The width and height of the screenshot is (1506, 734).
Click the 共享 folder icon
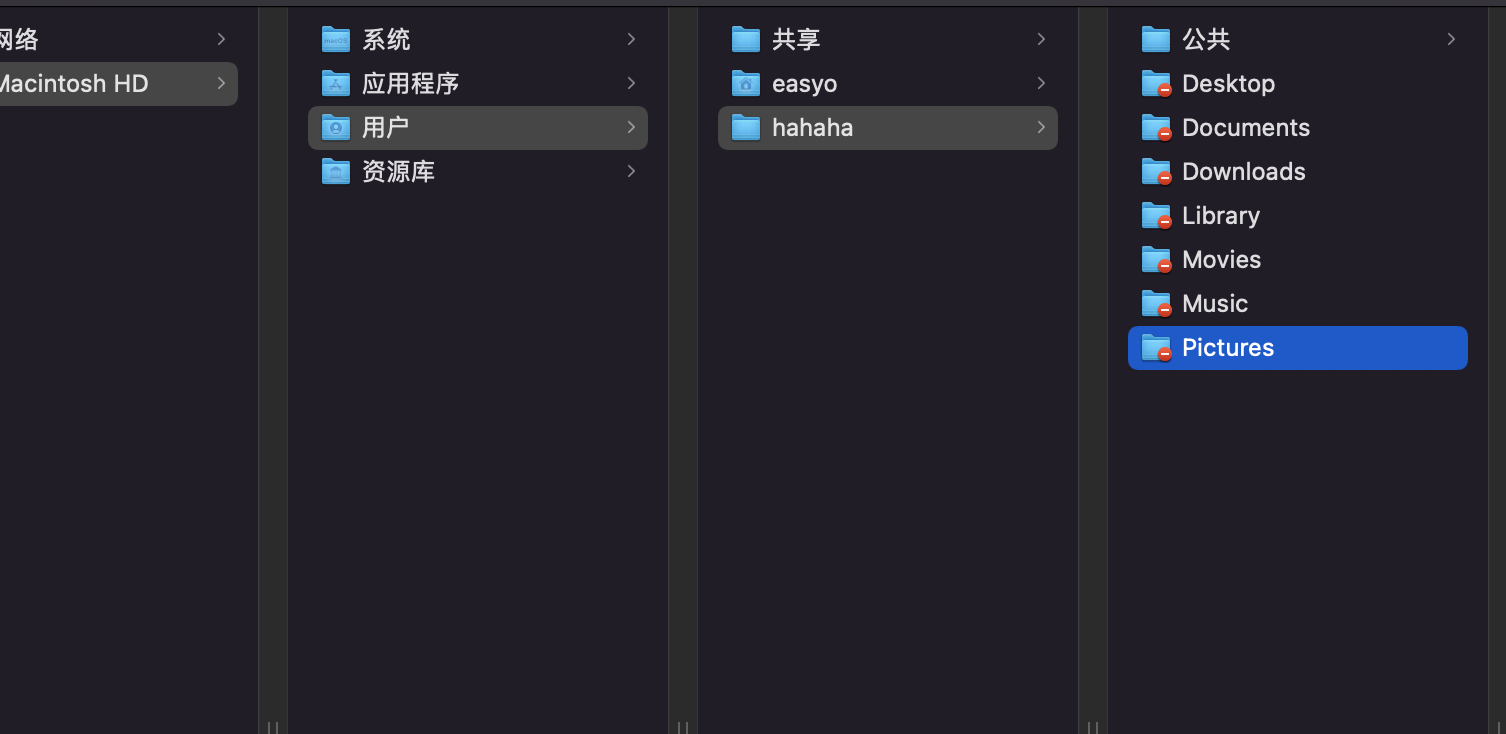[x=746, y=39]
